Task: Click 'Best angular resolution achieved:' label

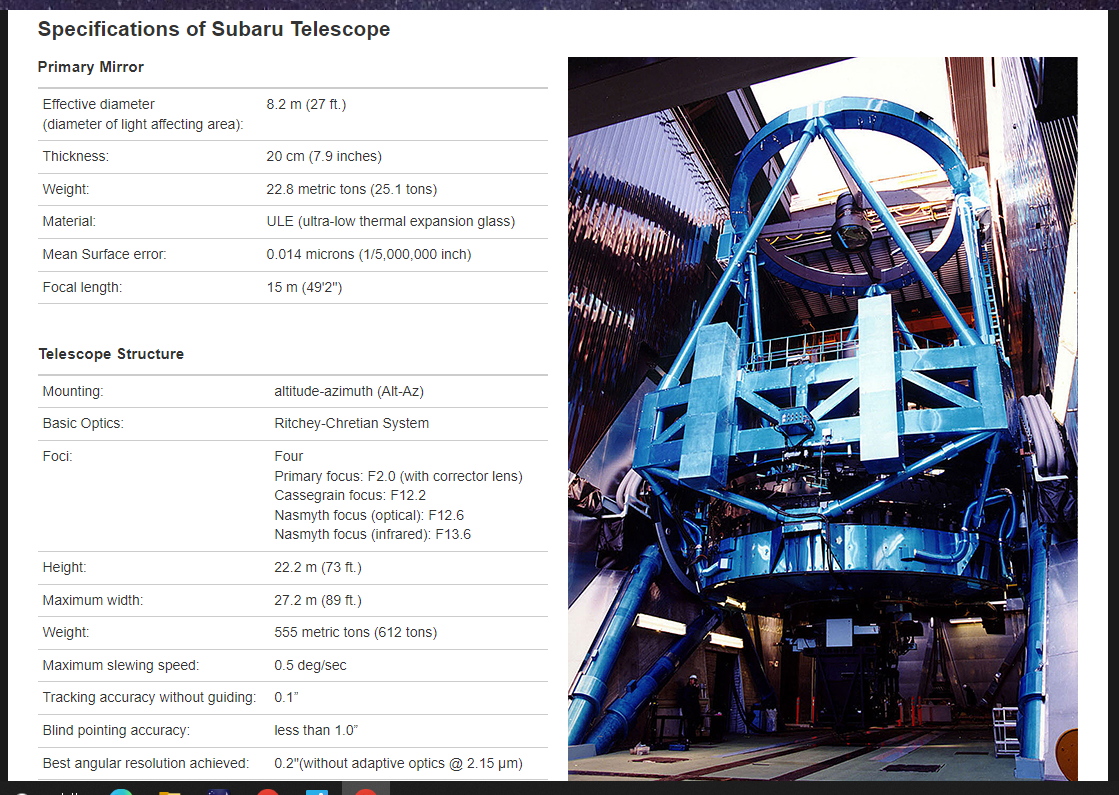Action: coord(146,763)
